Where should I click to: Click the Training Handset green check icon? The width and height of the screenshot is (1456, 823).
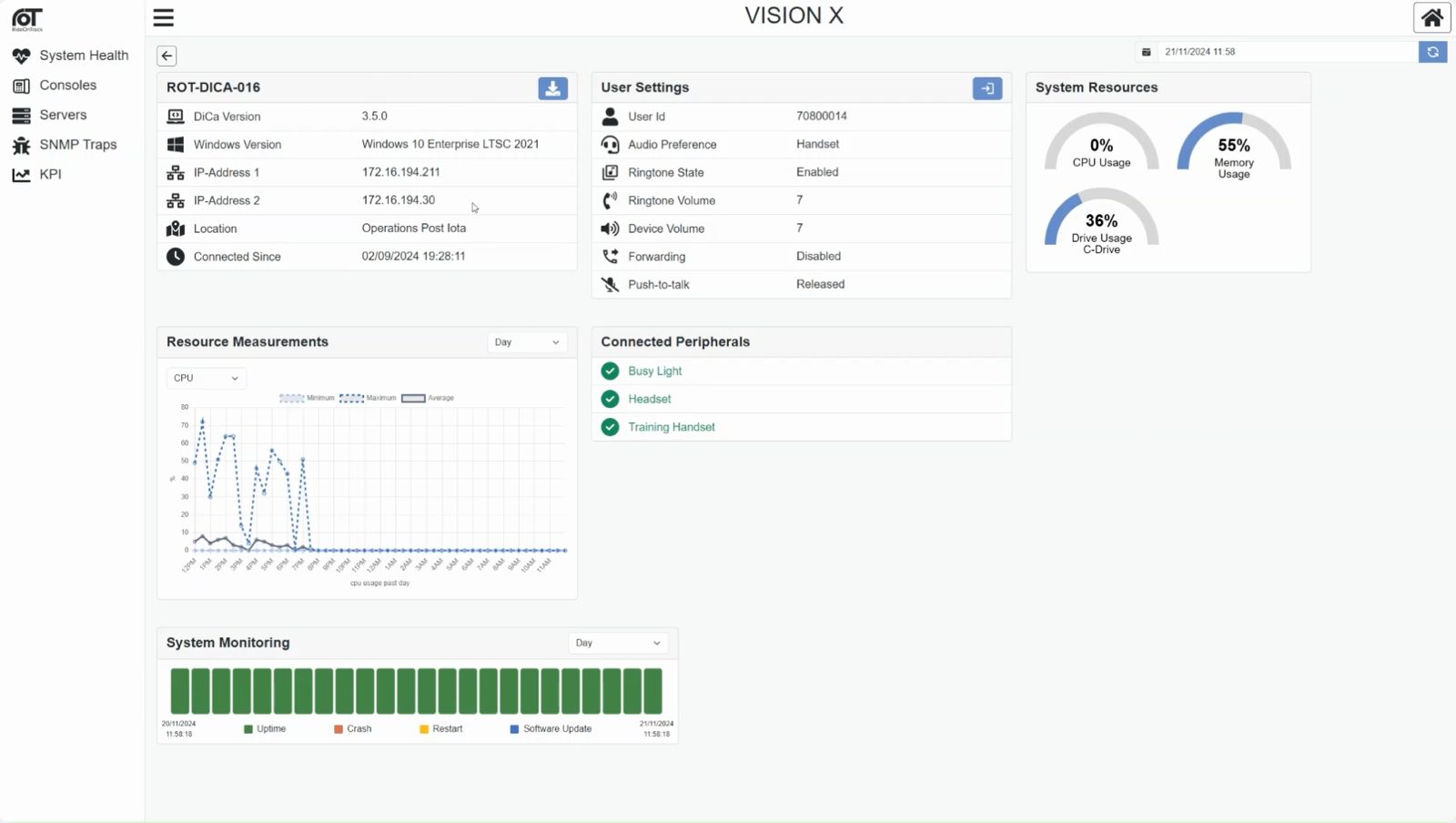pos(611,427)
